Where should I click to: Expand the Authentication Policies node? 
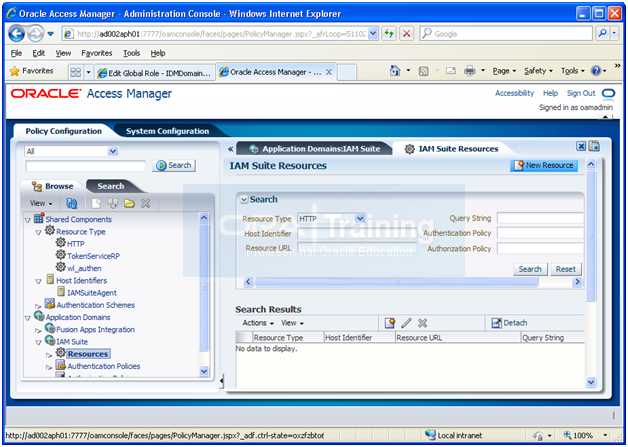[49, 367]
